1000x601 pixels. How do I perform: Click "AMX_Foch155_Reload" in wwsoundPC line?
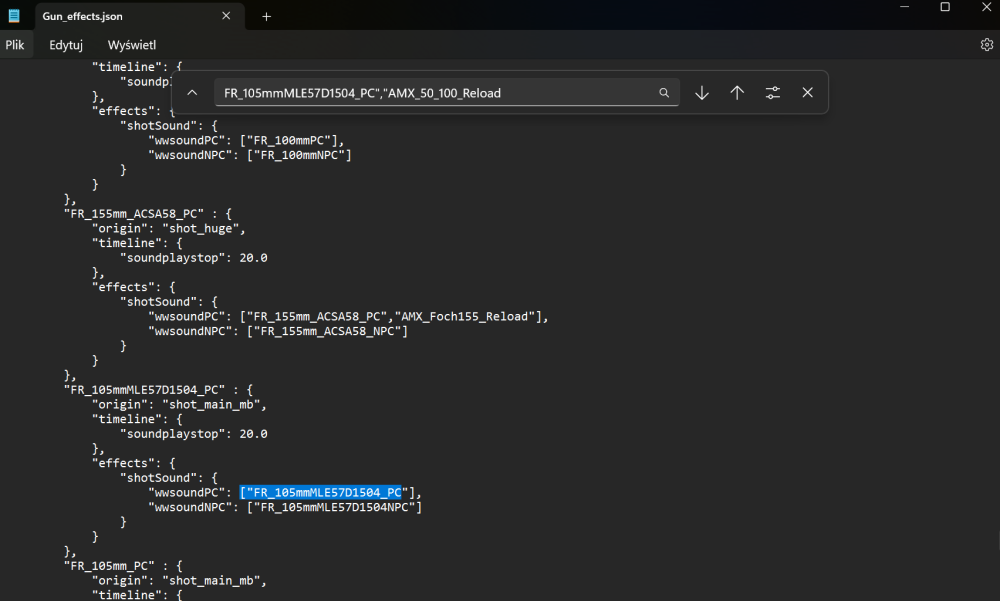pos(465,317)
